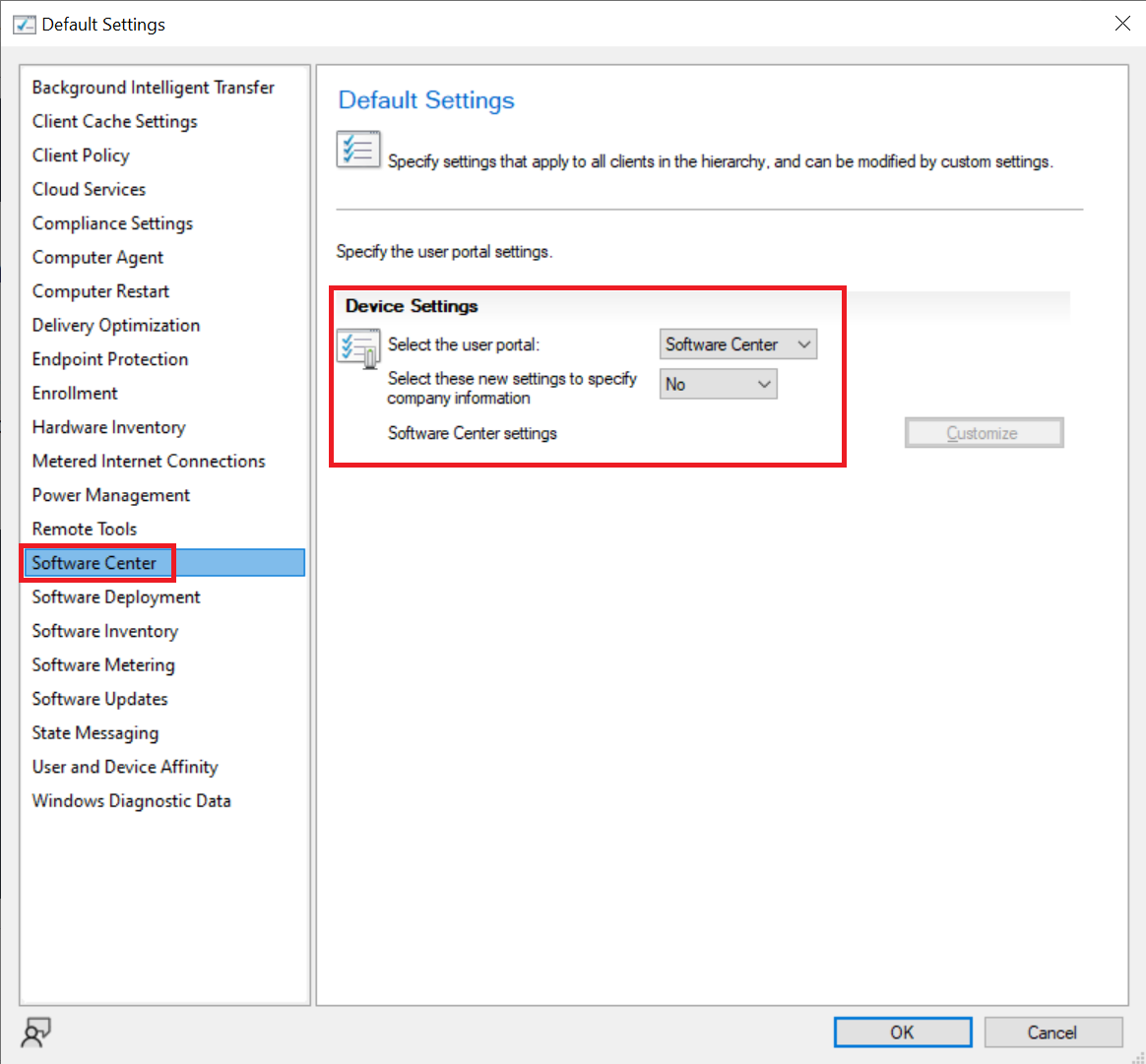Image resolution: width=1146 pixels, height=1064 pixels.
Task: Click 'Specify the user portal settings.' text
Action: point(444,252)
